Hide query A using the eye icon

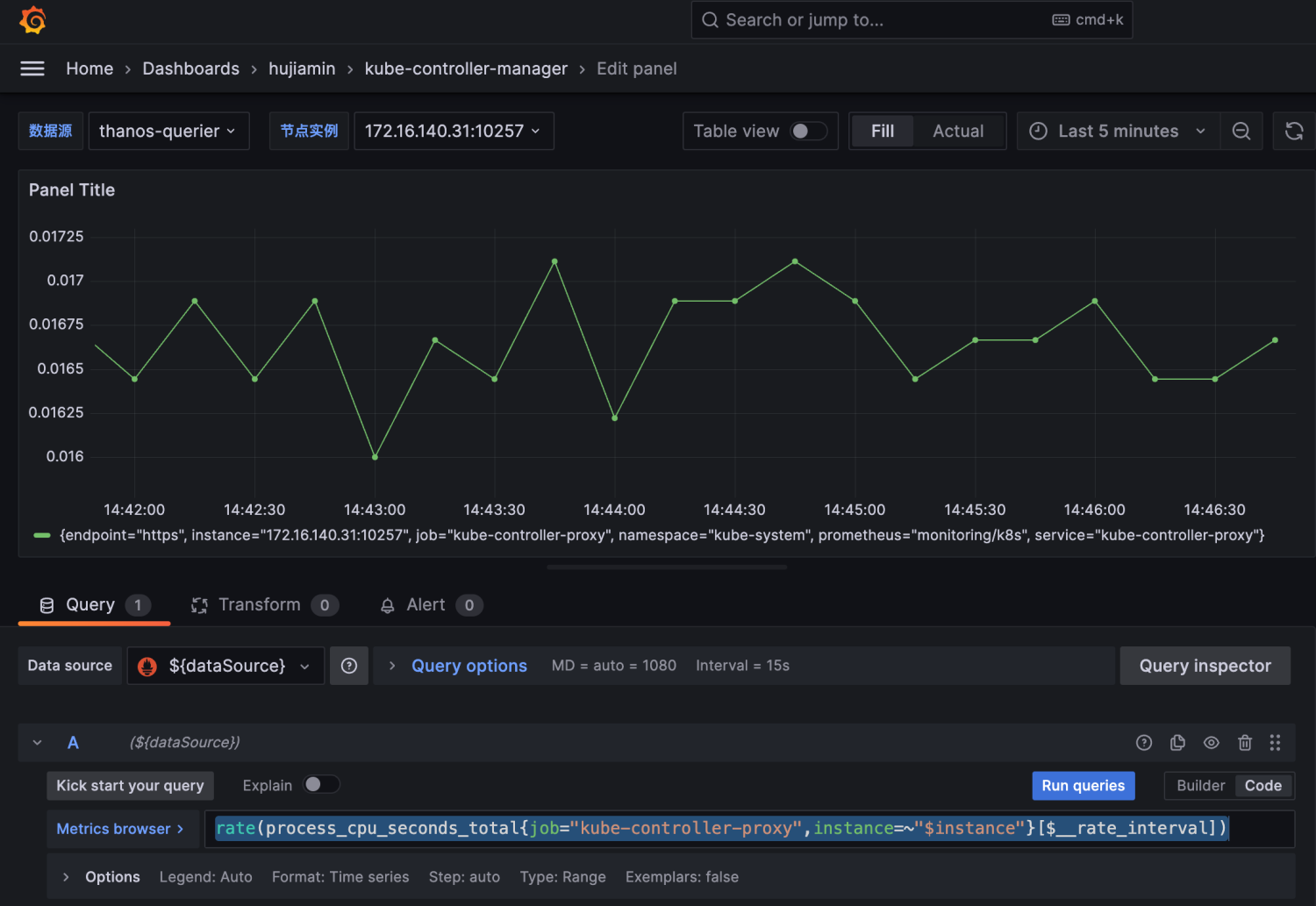pos(1211,743)
